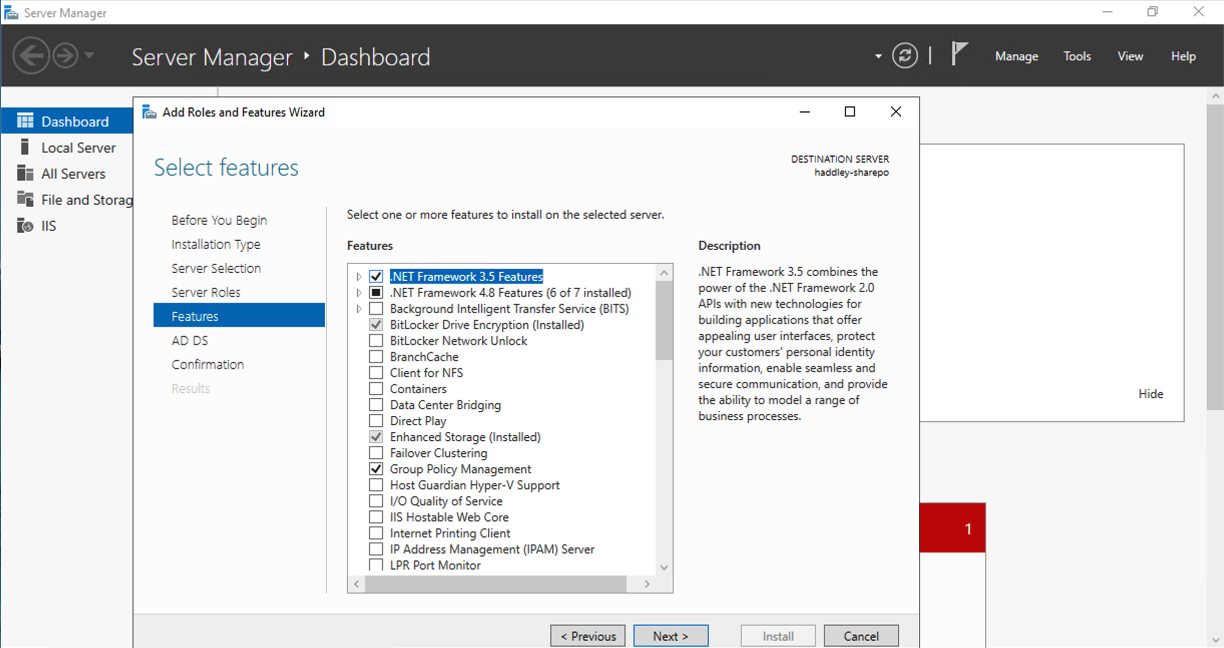This screenshot has width=1224, height=648.
Task: Click the File and Storage Services icon
Action: click(25, 199)
